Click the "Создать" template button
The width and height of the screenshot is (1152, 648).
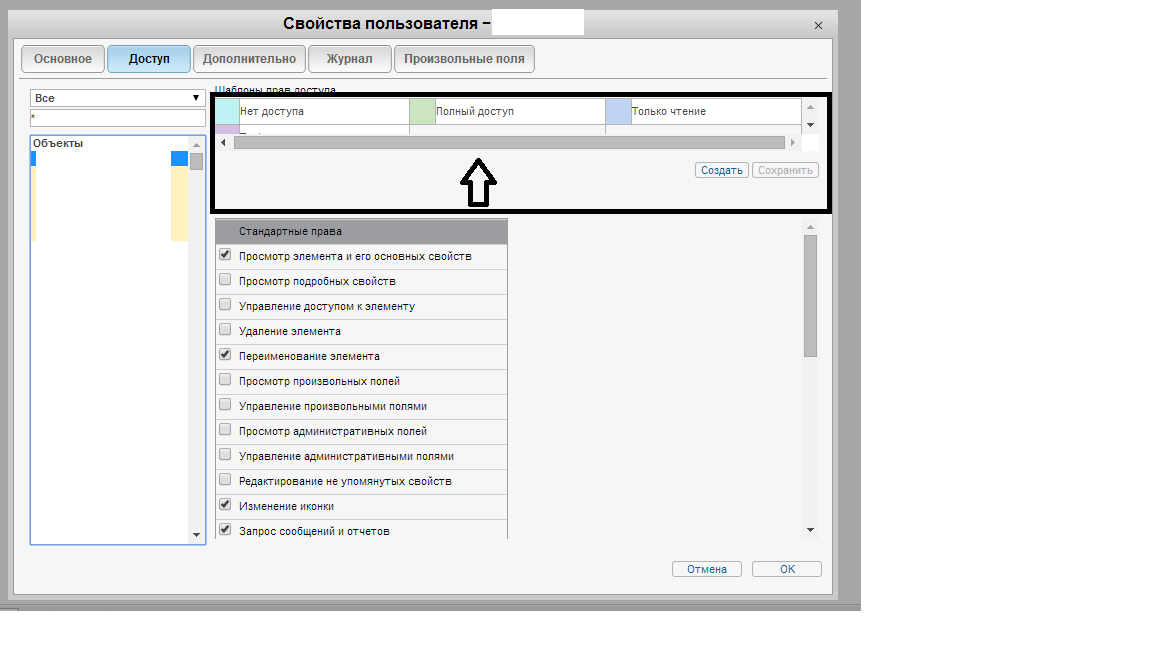[721, 170]
